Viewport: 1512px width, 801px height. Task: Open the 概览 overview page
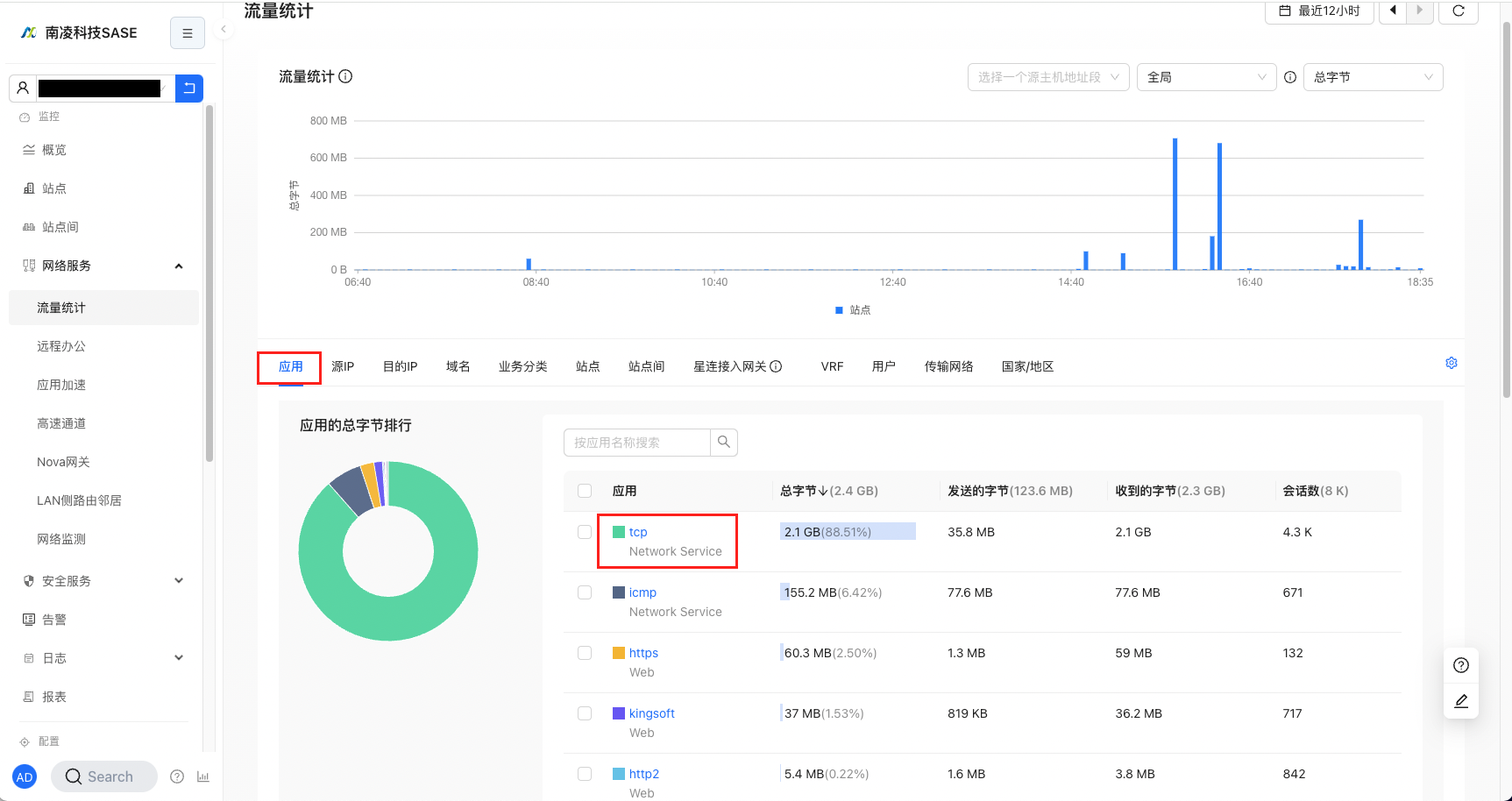(x=54, y=150)
